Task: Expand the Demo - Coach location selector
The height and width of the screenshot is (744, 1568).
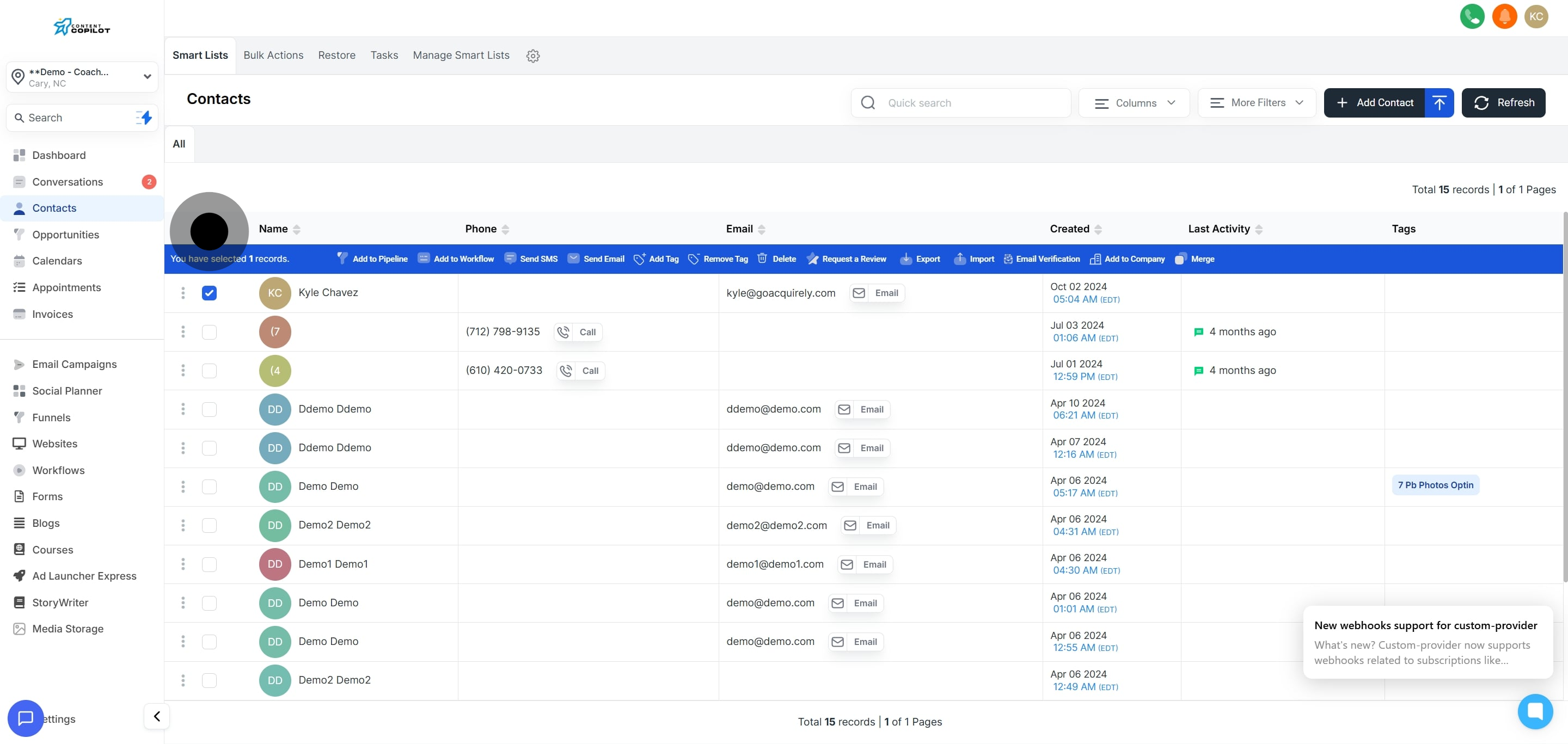Action: 82,77
